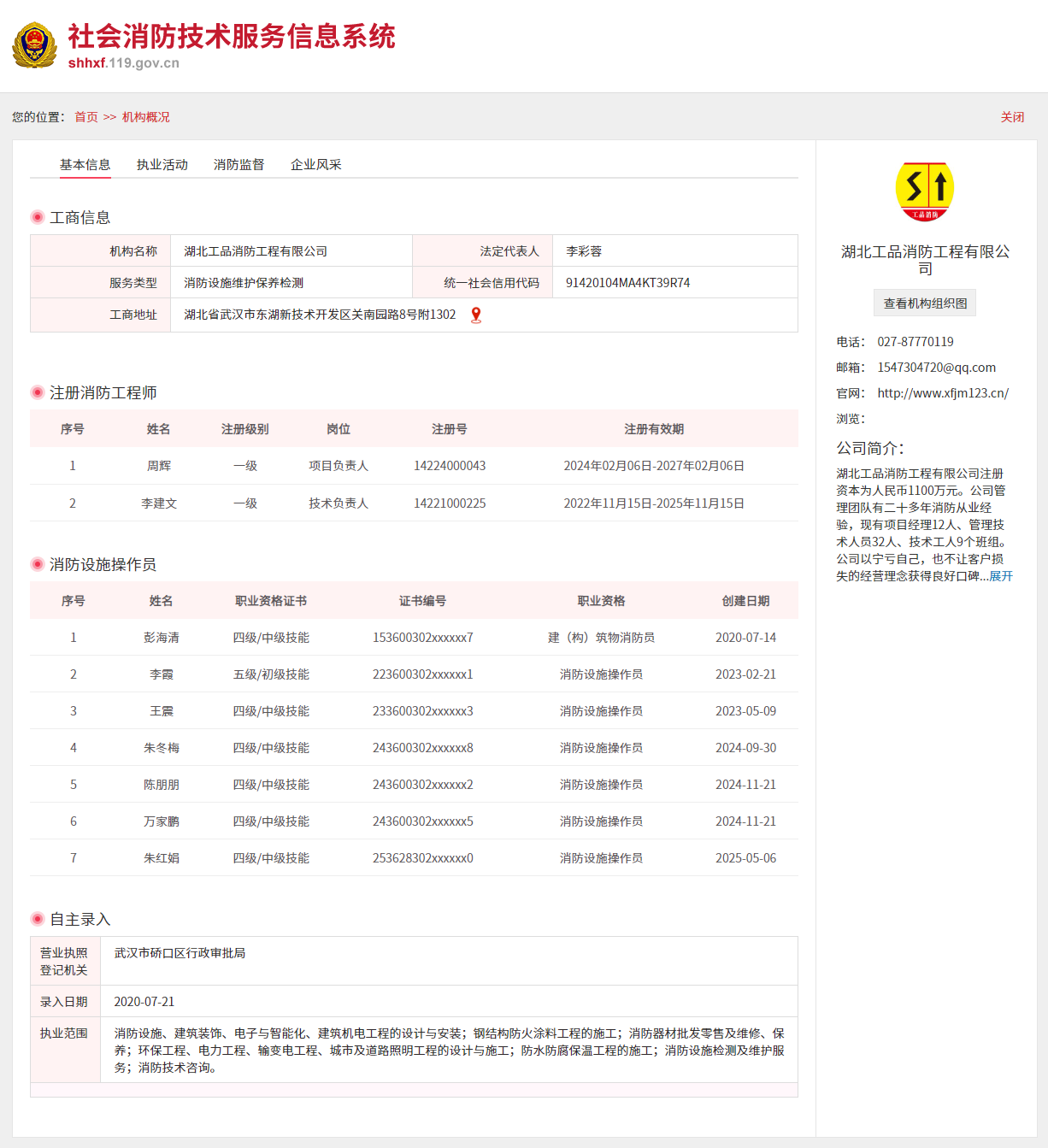
Task: Open the 消防监督 tab
Action: (x=238, y=165)
